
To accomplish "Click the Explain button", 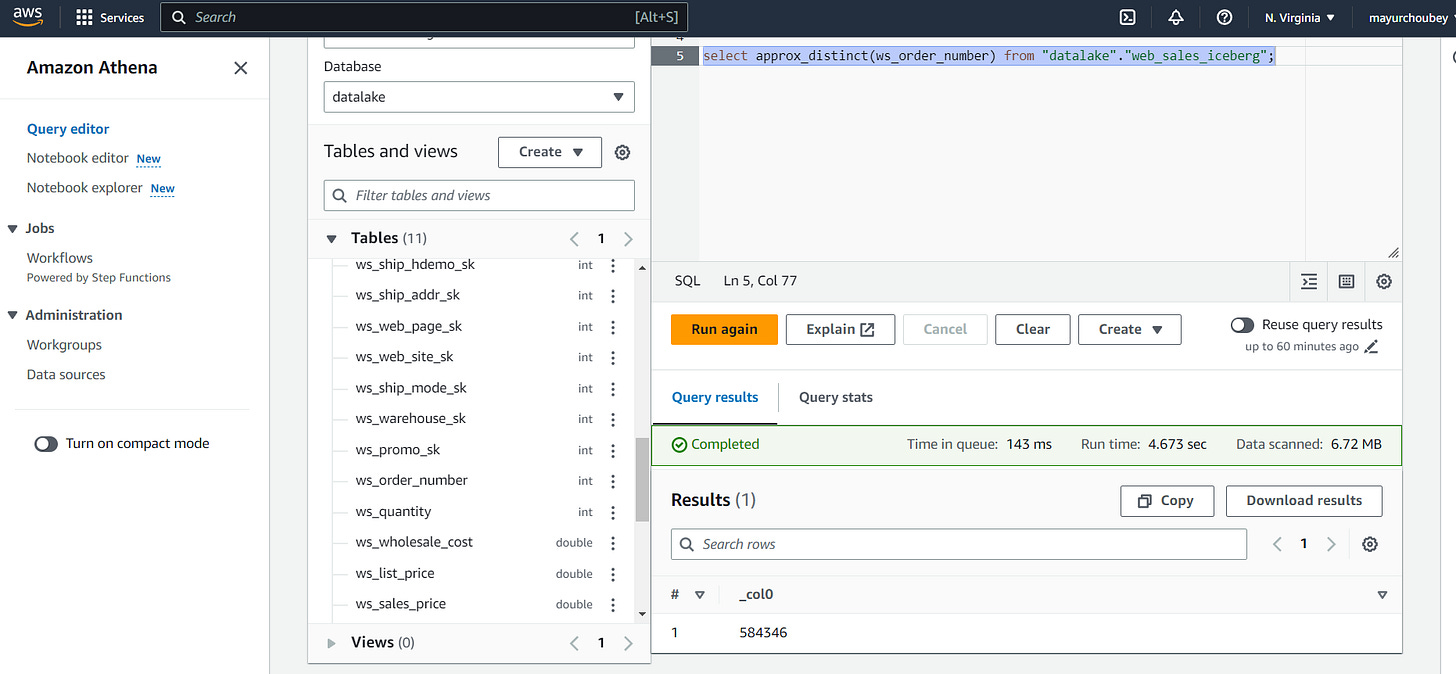I will tap(840, 329).
